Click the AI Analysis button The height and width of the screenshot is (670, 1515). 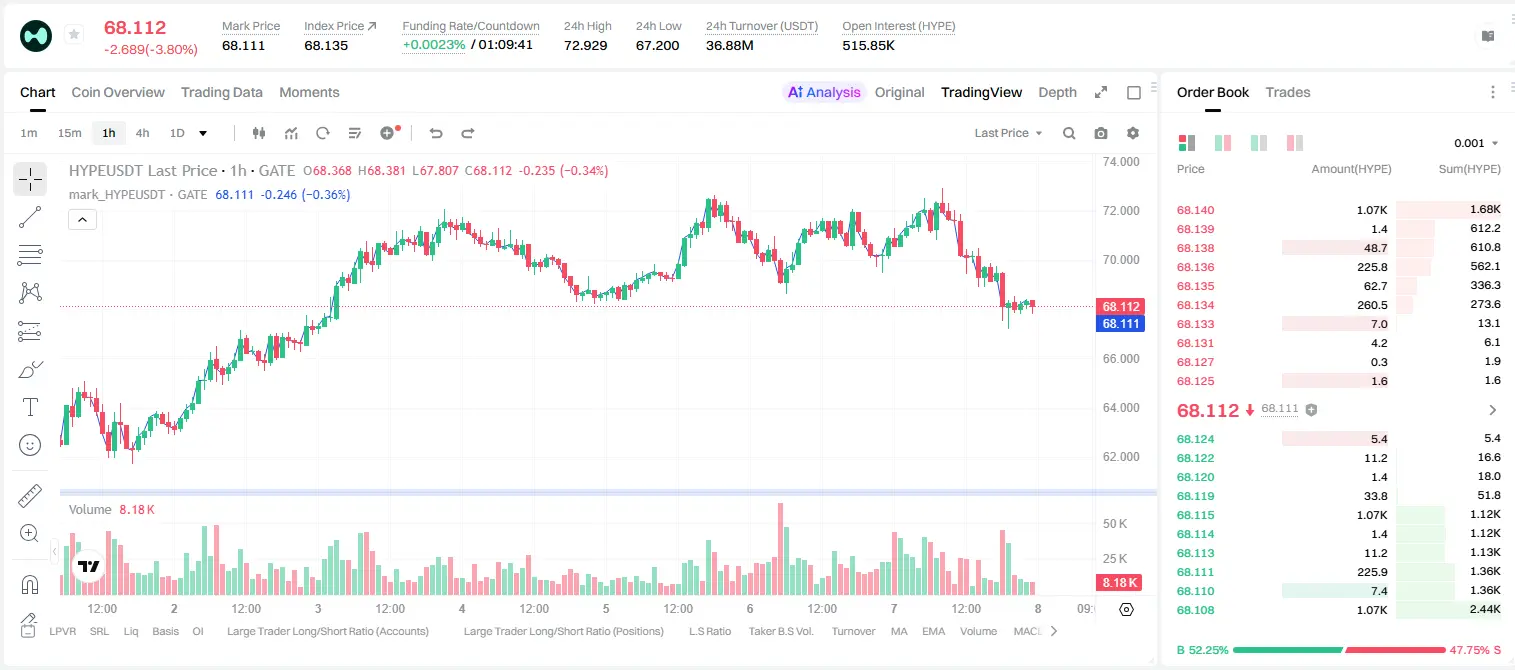(x=823, y=92)
